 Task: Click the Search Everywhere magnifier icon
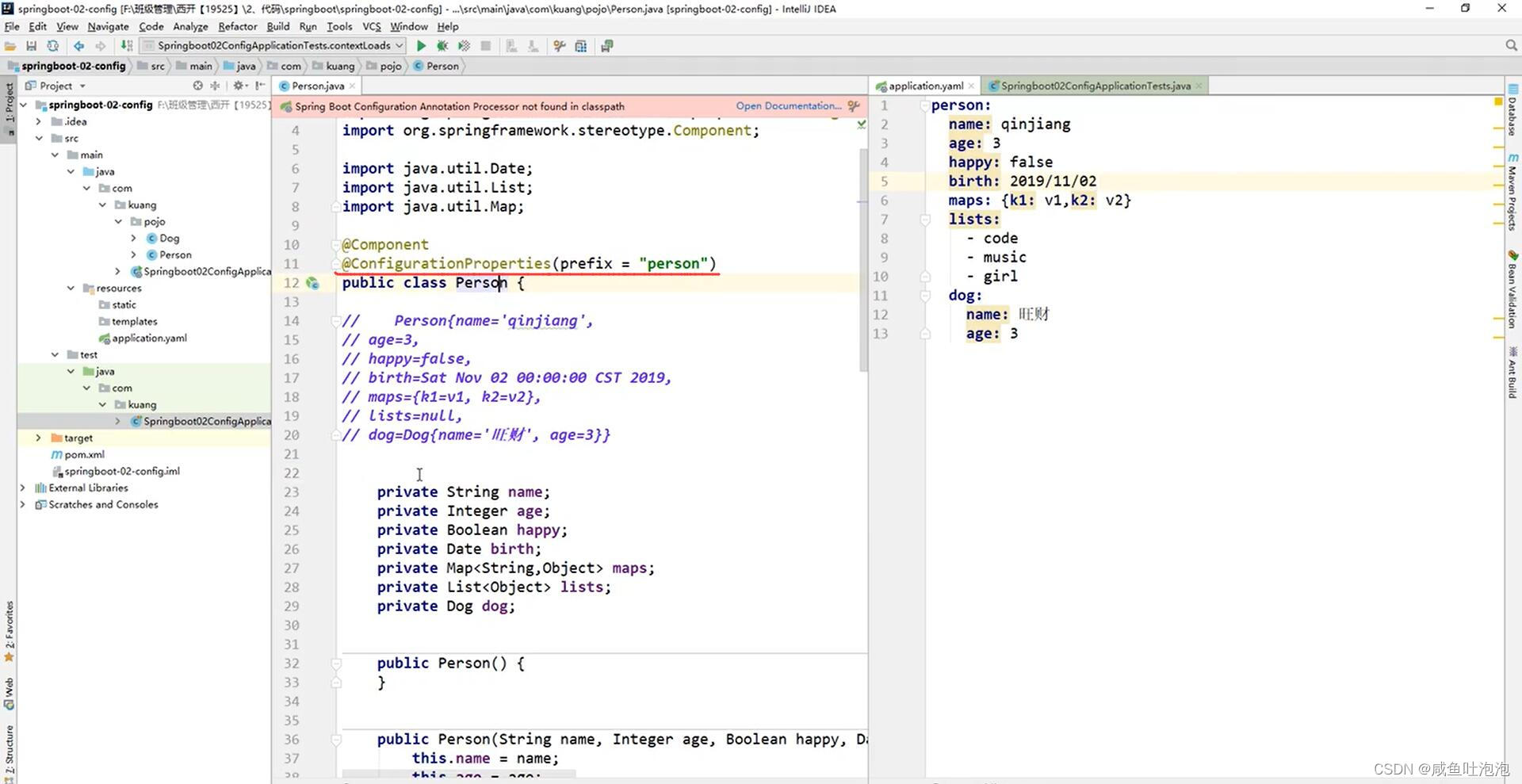tap(1511, 46)
